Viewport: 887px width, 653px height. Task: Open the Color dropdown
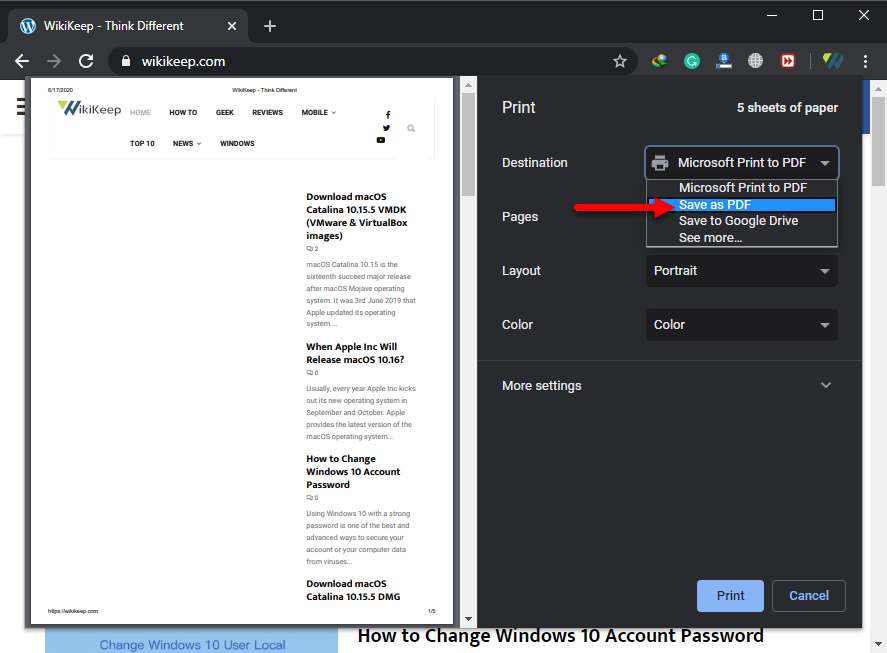tap(742, 325)
